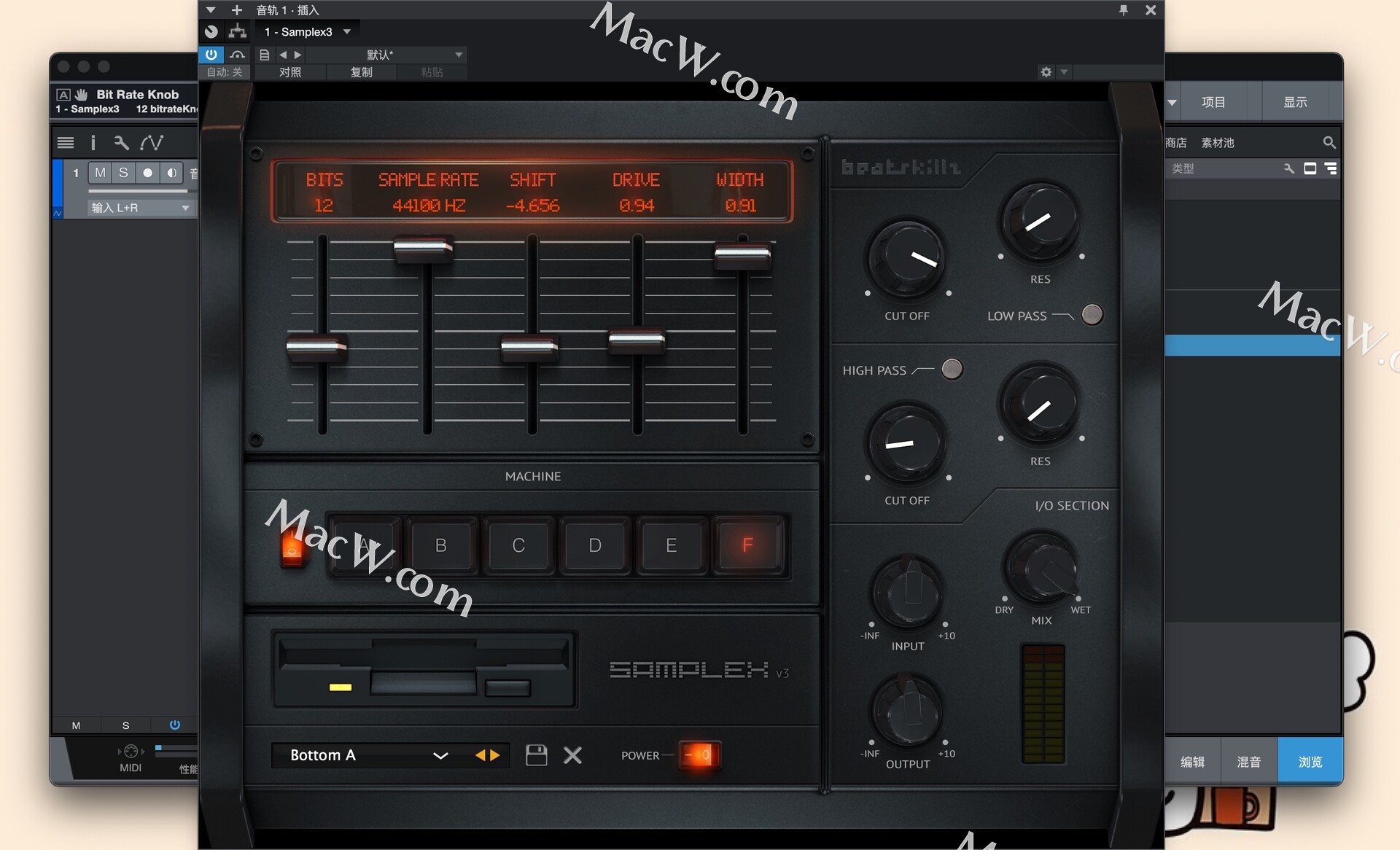
Task: Open the insert window menu arrow
Action: point(211,10)
